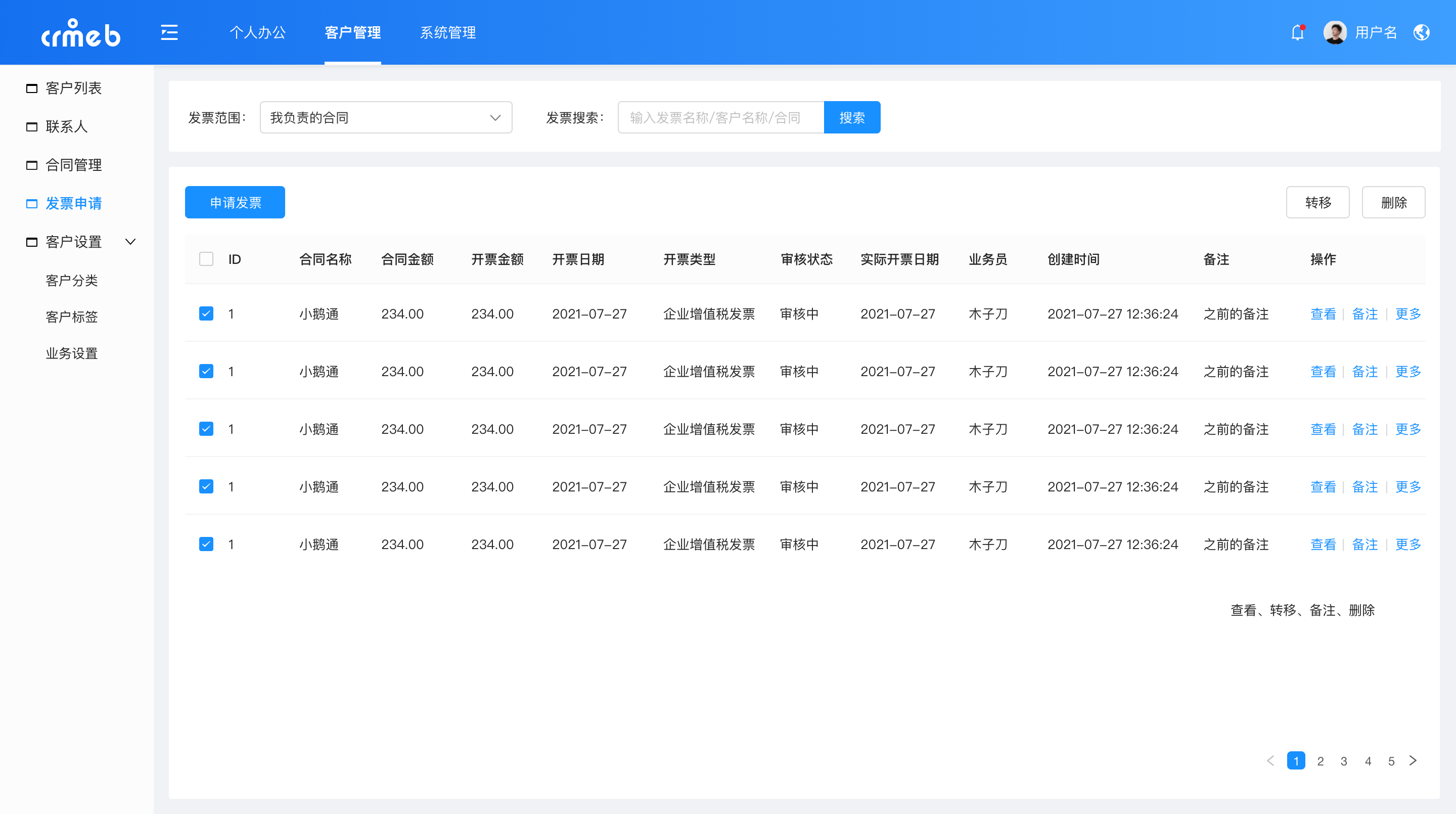Click 查看 link in fifth row
The image size is (1456, 814).
1323,545
